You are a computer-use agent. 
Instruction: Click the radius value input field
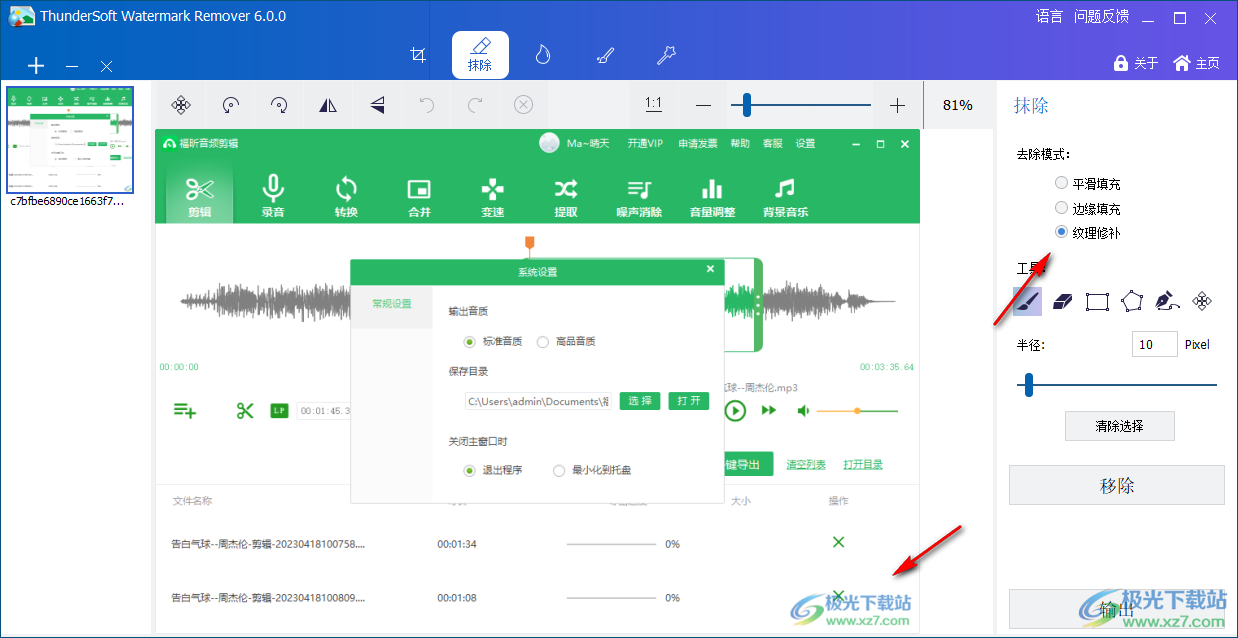[1155, 344]
